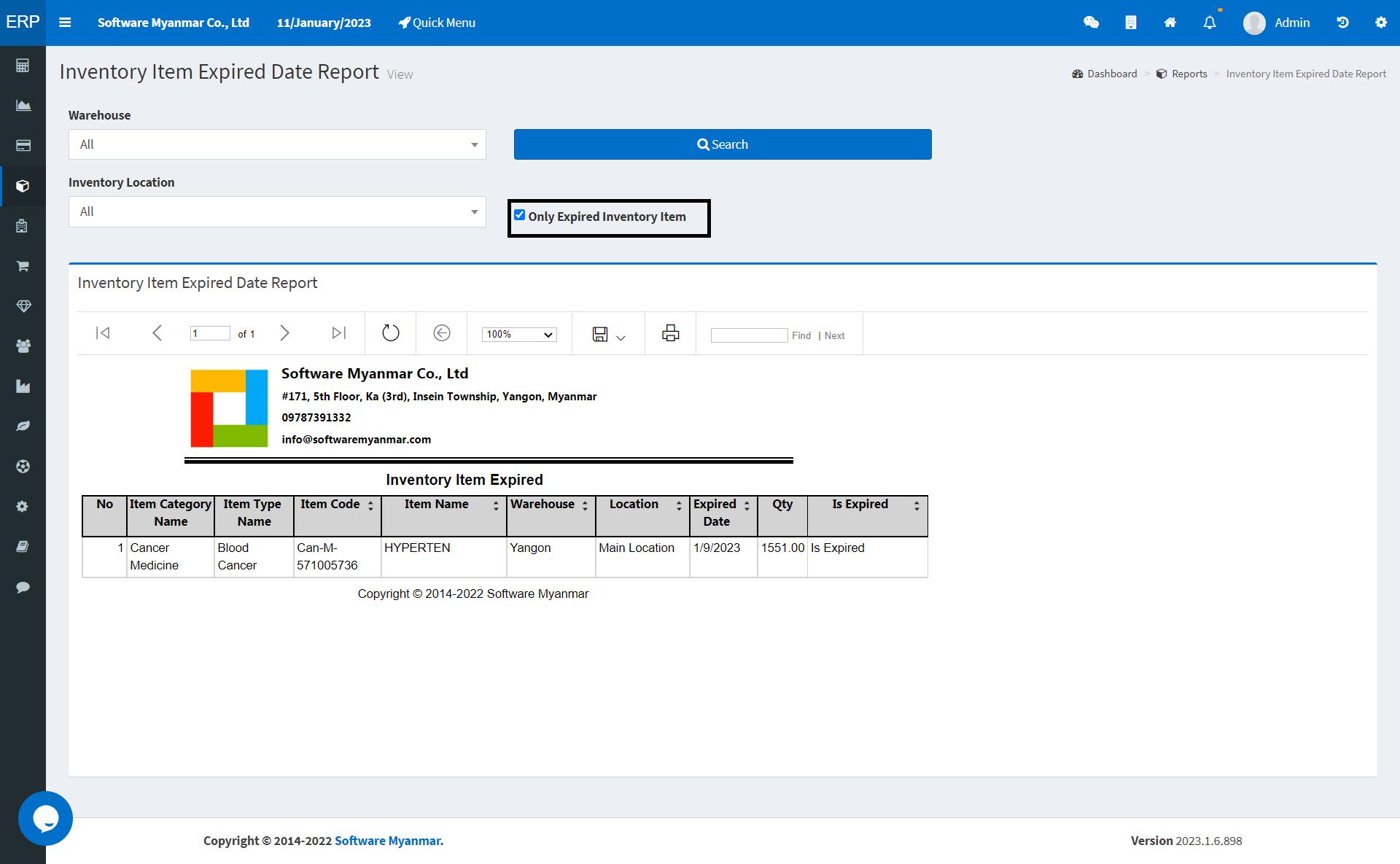The height and width of the screenshot is (864, 1400).
Task: Go to next report page
Action: tap(285, 333)
